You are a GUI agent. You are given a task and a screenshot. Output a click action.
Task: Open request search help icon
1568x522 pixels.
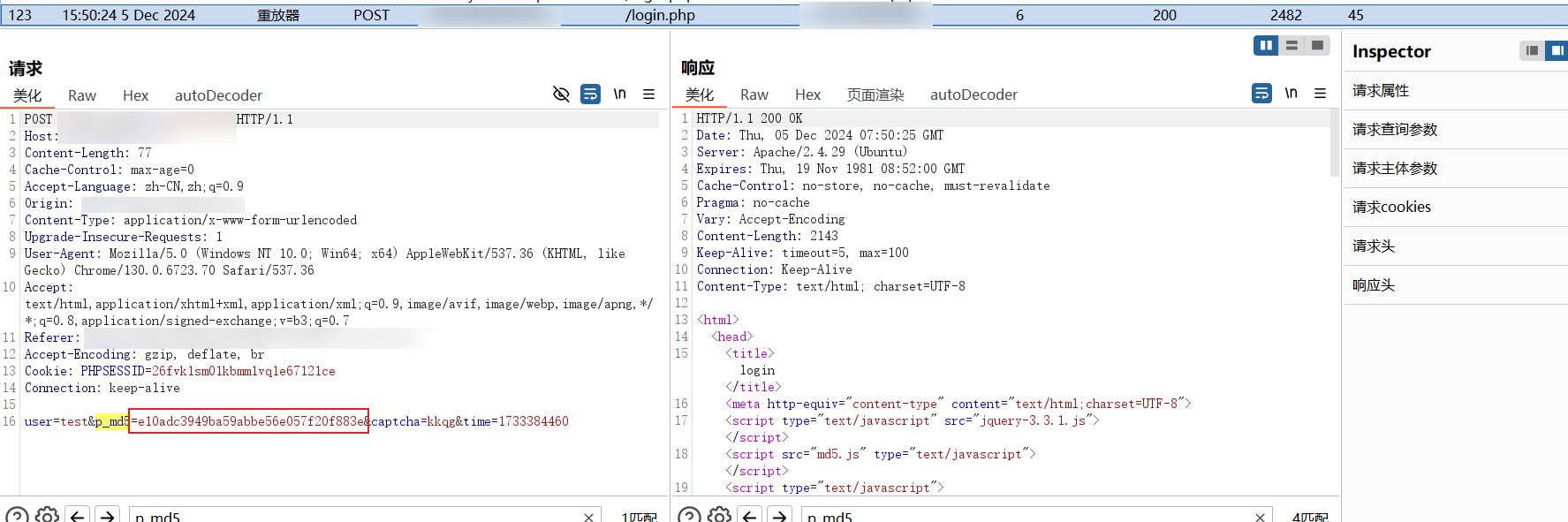tap(18, 516)
